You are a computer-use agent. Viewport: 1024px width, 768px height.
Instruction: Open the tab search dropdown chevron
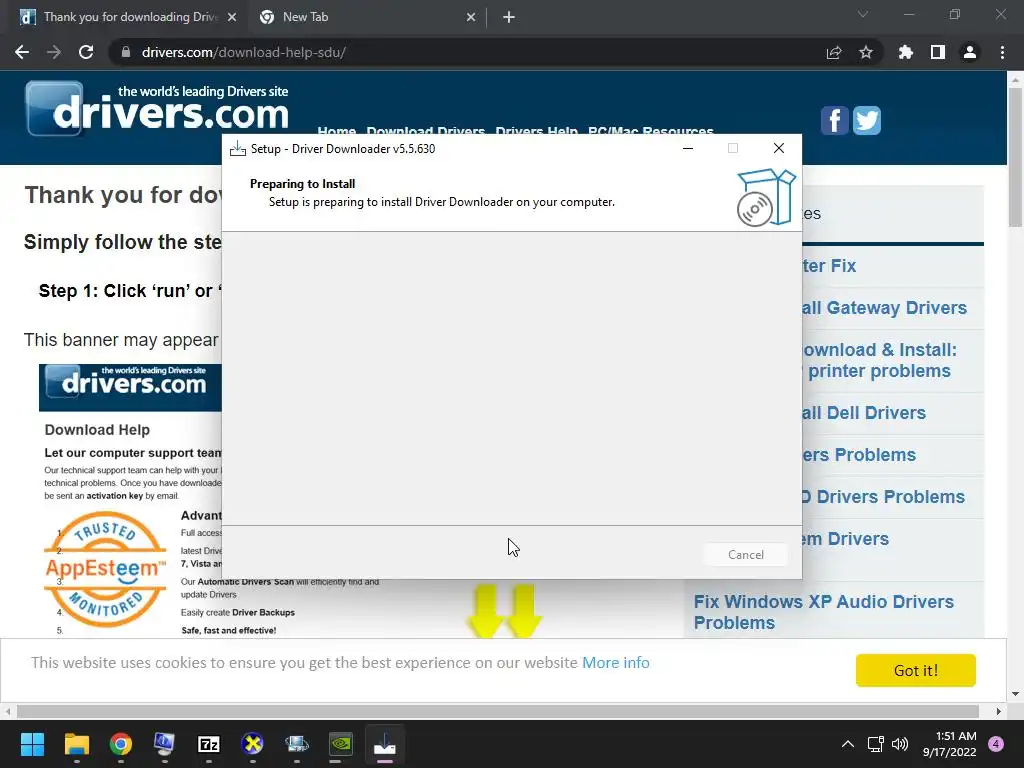click(x=863, y=14)
